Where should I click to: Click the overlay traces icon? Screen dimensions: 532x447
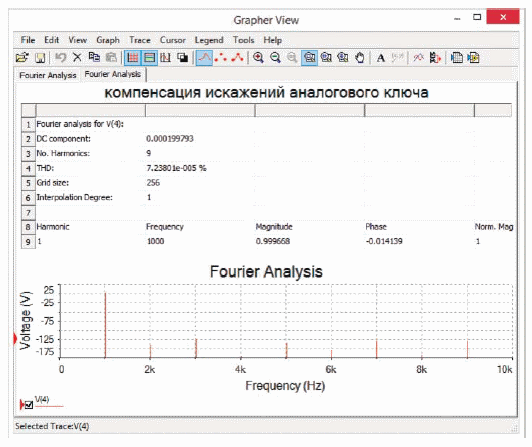click(418, 57)
